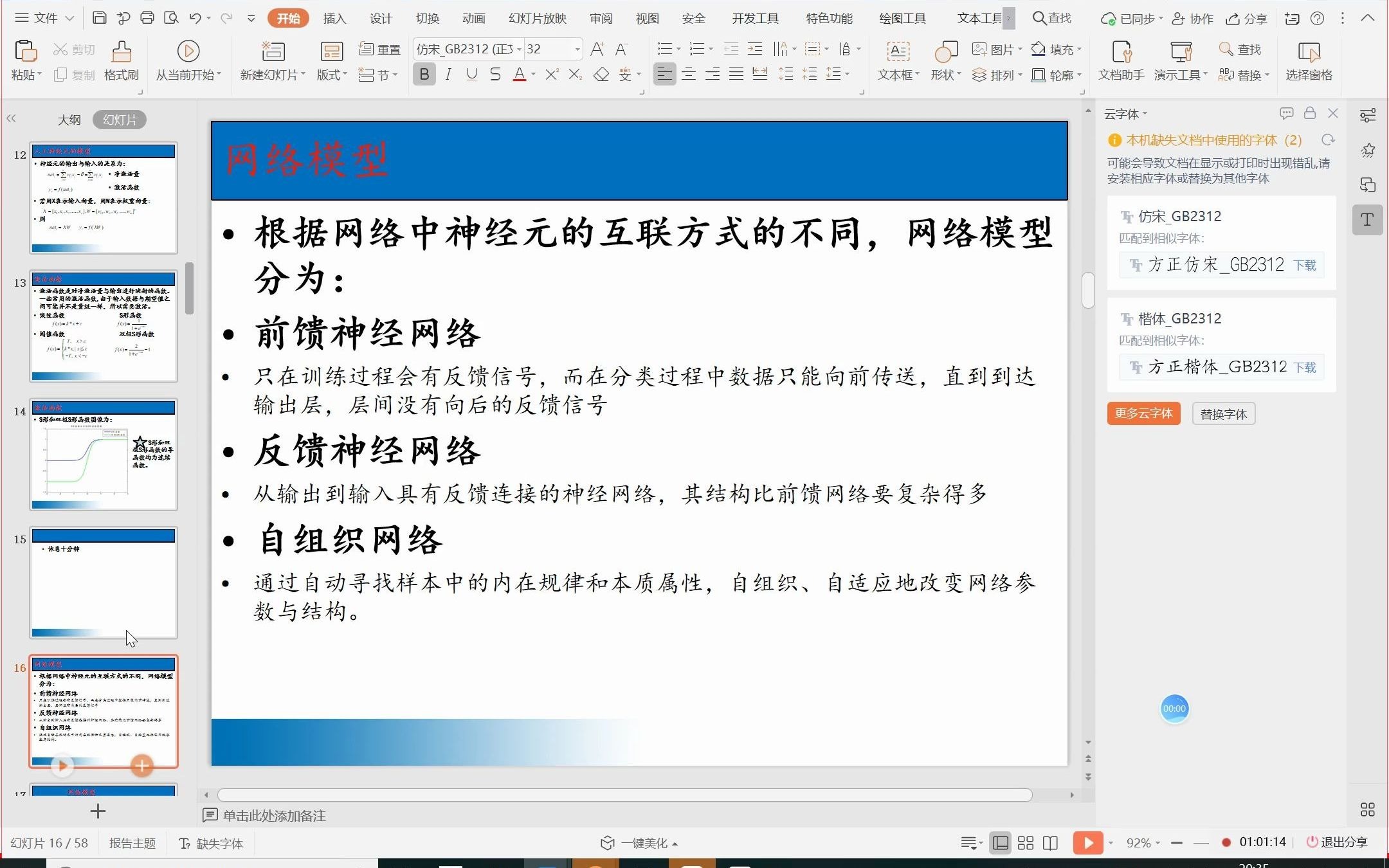The height and width of the screenshot is (868, 1389).
Task: Click the Strikethrough formatting icon
Action: click(495, 75)
